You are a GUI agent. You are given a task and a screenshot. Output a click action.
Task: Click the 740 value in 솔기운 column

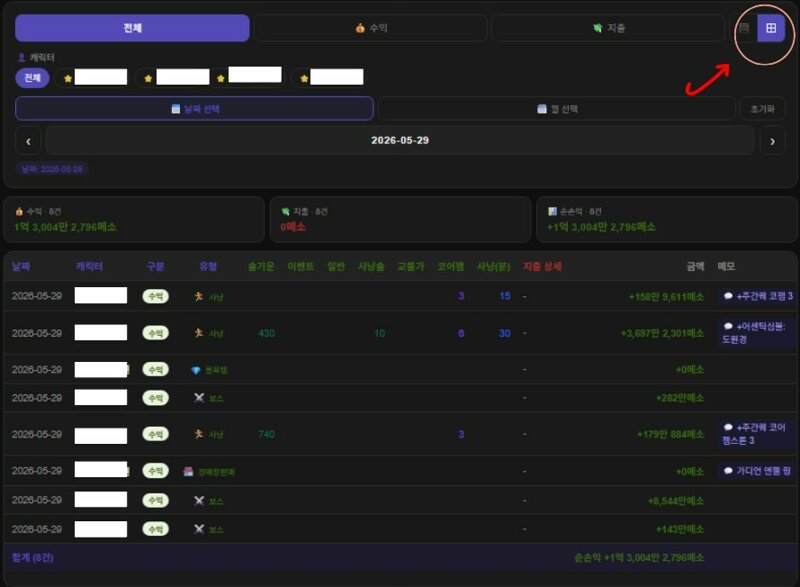(x=266, y=435)
